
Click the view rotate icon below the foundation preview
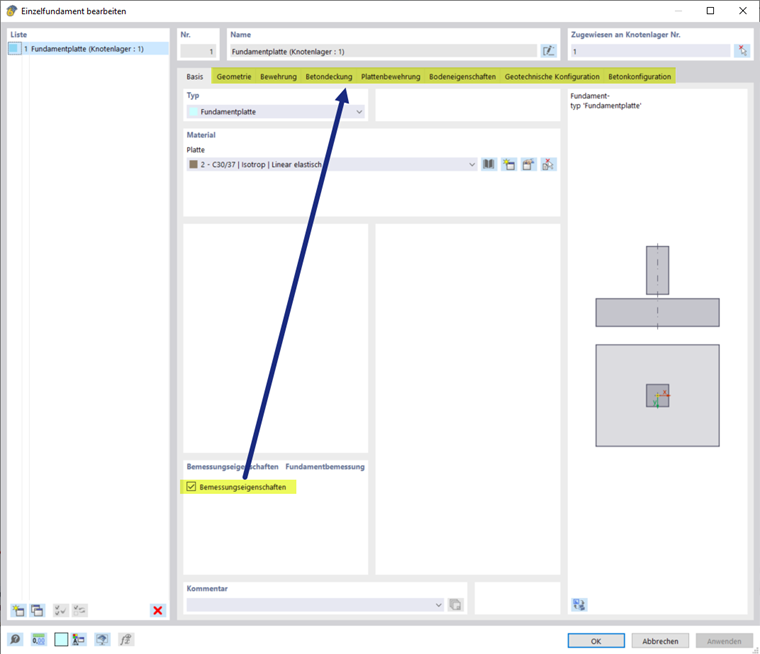point(579,605)
